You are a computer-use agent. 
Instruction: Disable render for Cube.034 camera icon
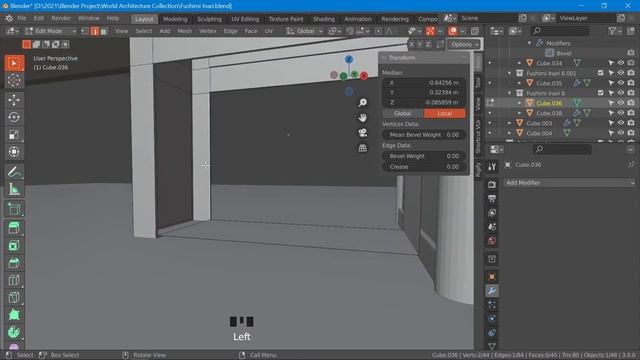click(631, 63)
